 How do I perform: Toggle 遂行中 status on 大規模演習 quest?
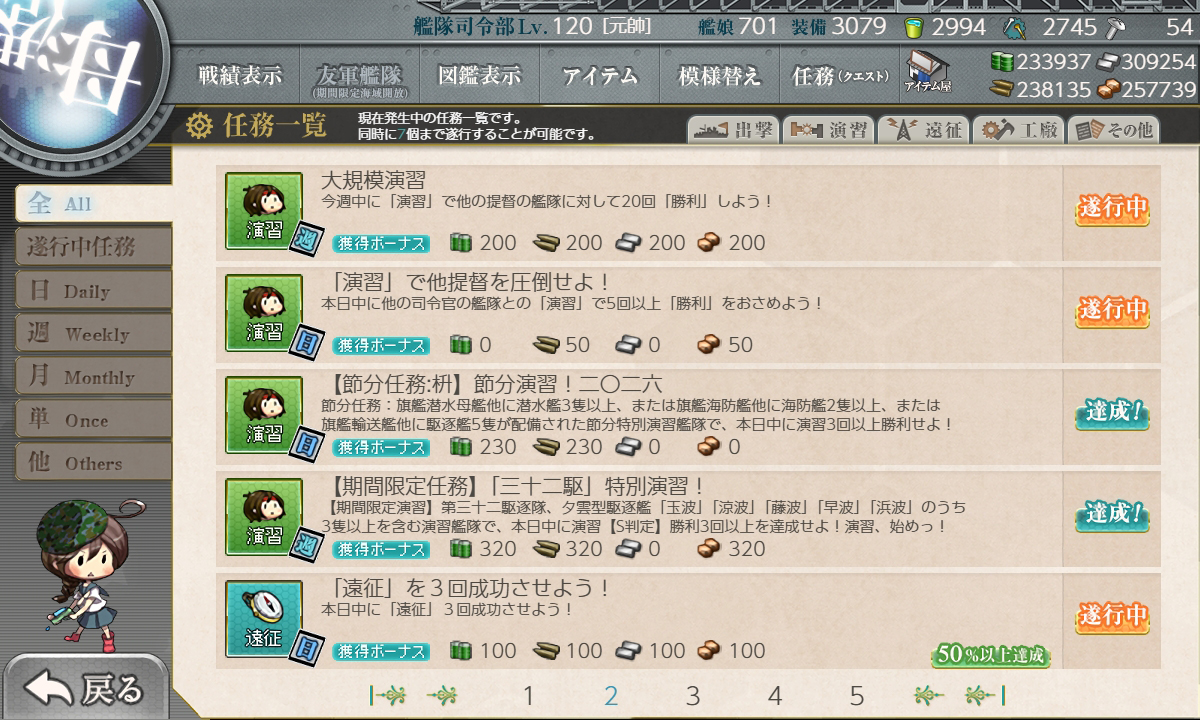pyautogui.click(x=1112, y=209)
